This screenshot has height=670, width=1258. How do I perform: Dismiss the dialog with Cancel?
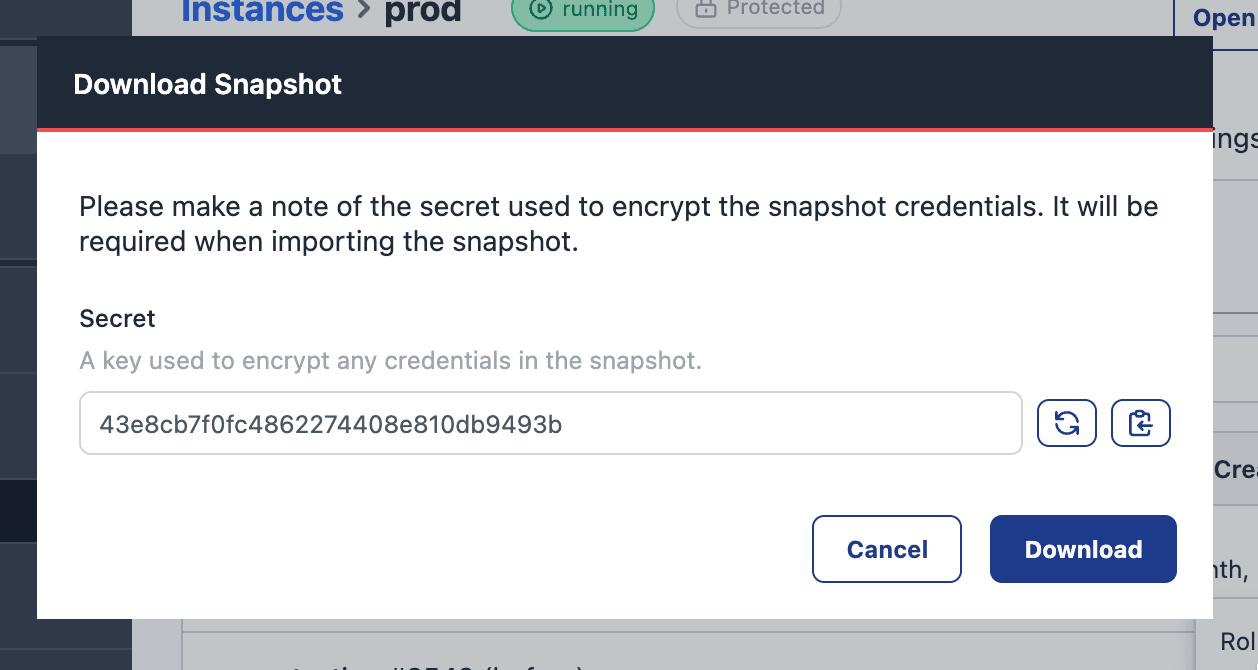click(886, 548)
